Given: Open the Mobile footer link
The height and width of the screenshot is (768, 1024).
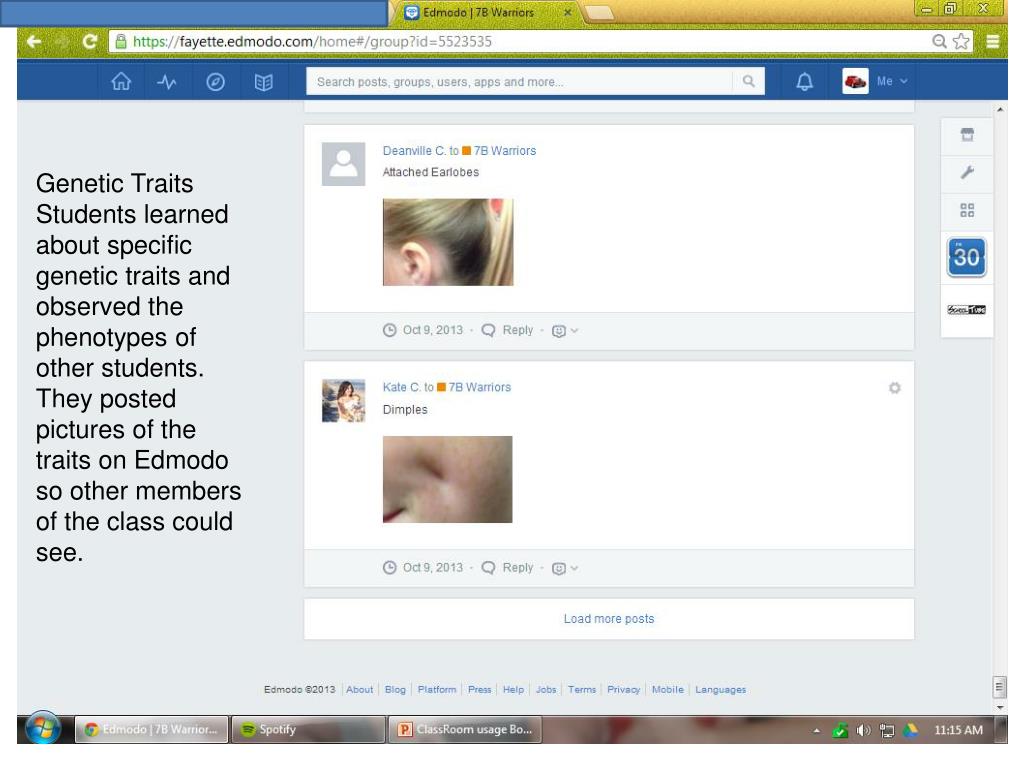Looking at the screenshot, I should coord(667,690).
